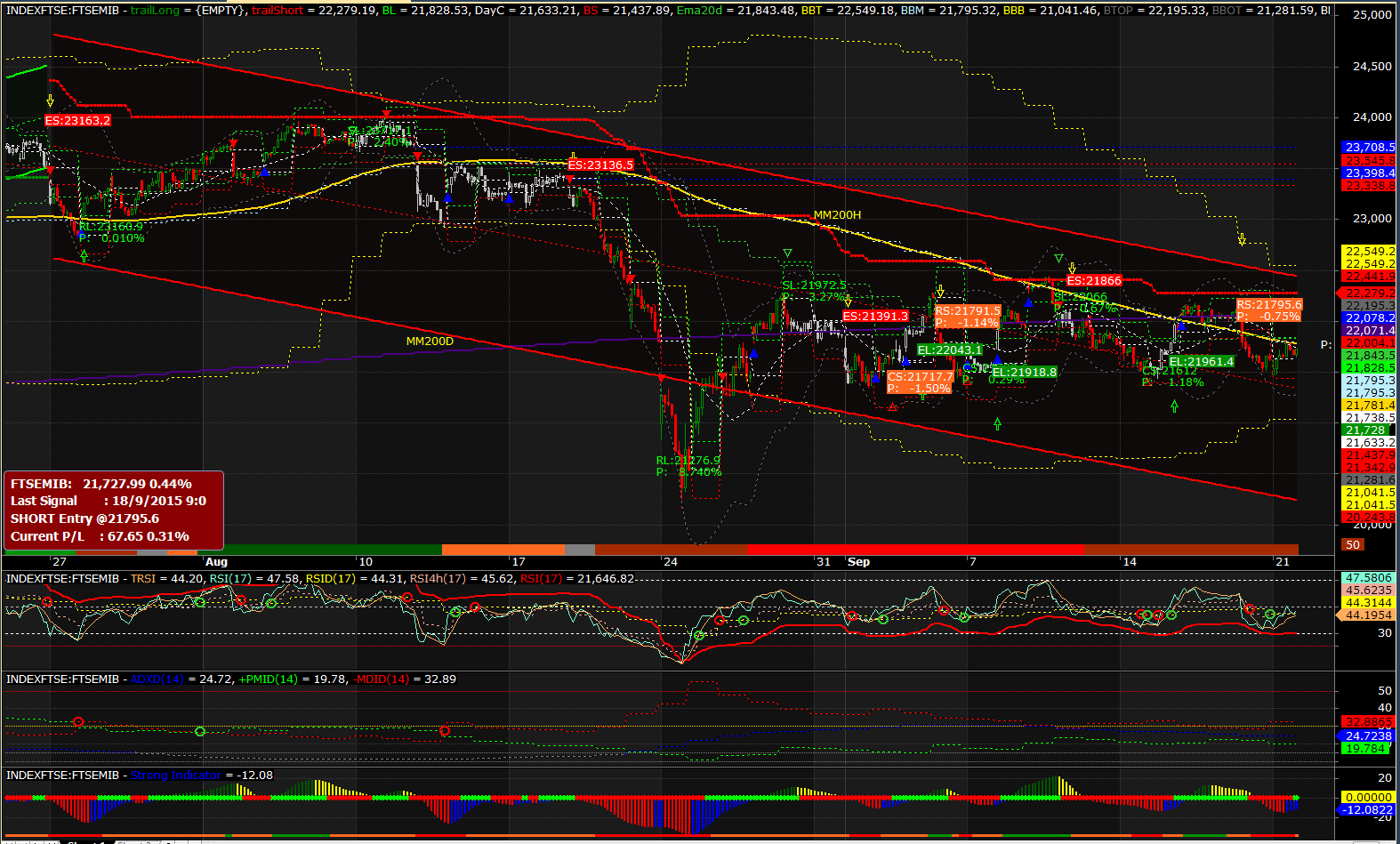1400x844 pixels.
Task: Click the RL:21276.9 label at the August low
Action: coord(688,461)
